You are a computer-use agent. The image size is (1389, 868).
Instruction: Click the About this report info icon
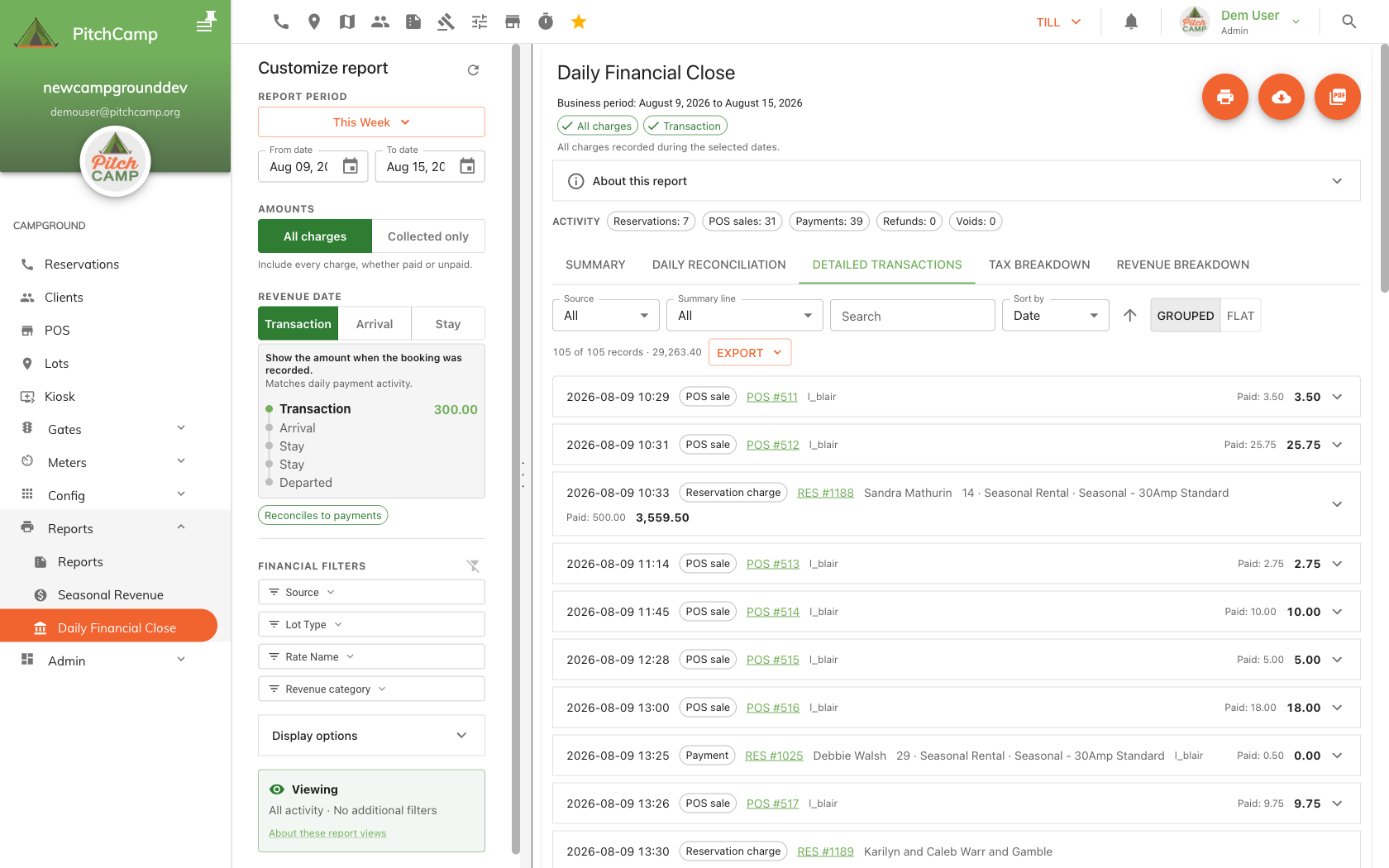point(576,181)
